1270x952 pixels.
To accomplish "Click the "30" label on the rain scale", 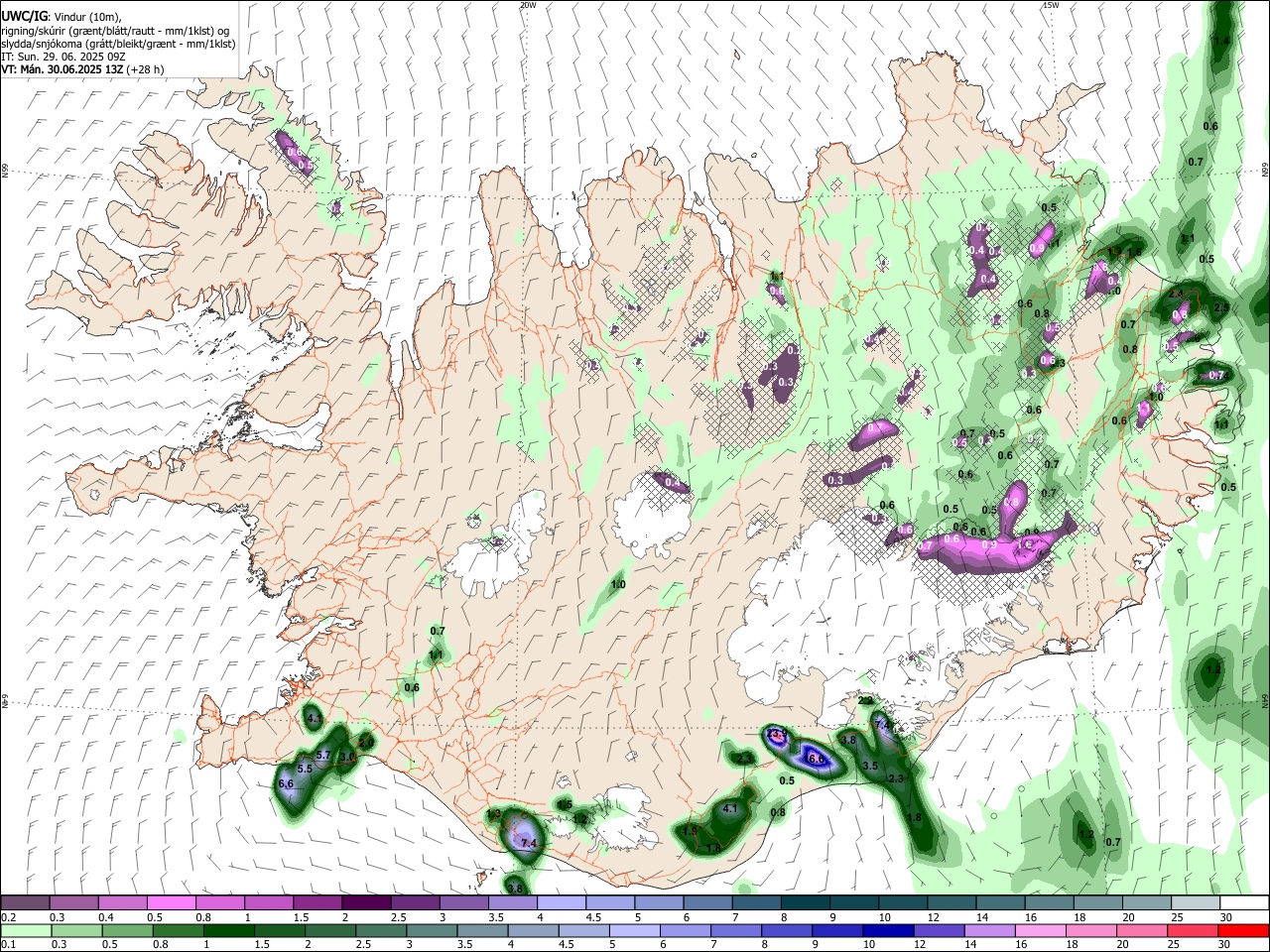I will 1226,944.
